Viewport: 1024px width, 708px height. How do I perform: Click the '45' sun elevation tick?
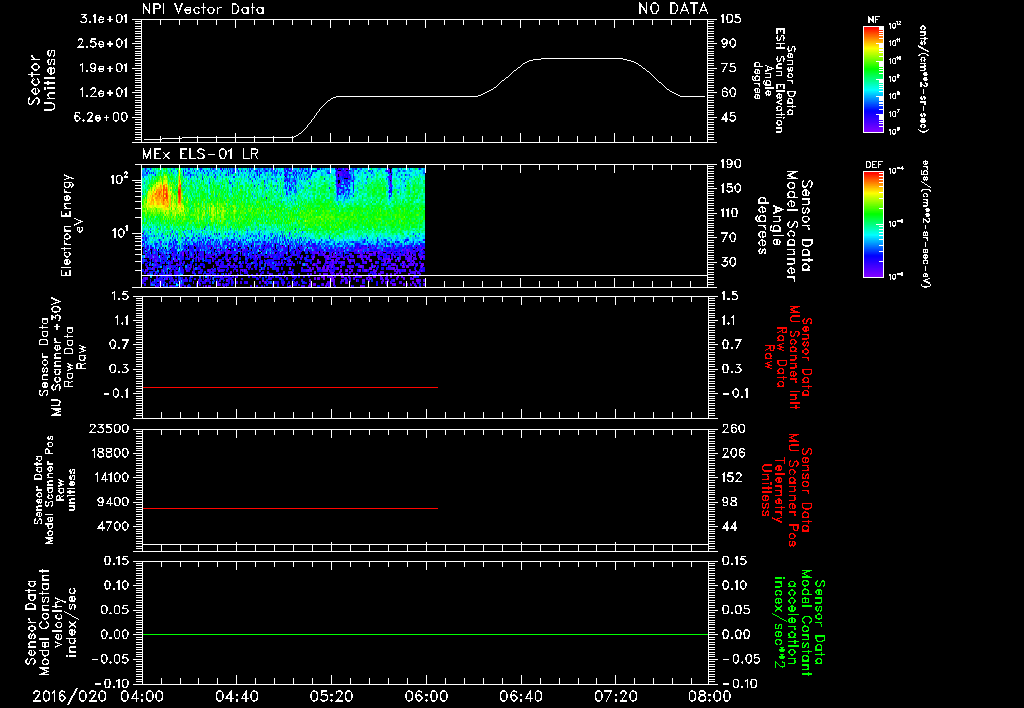(x=728, y=118)
